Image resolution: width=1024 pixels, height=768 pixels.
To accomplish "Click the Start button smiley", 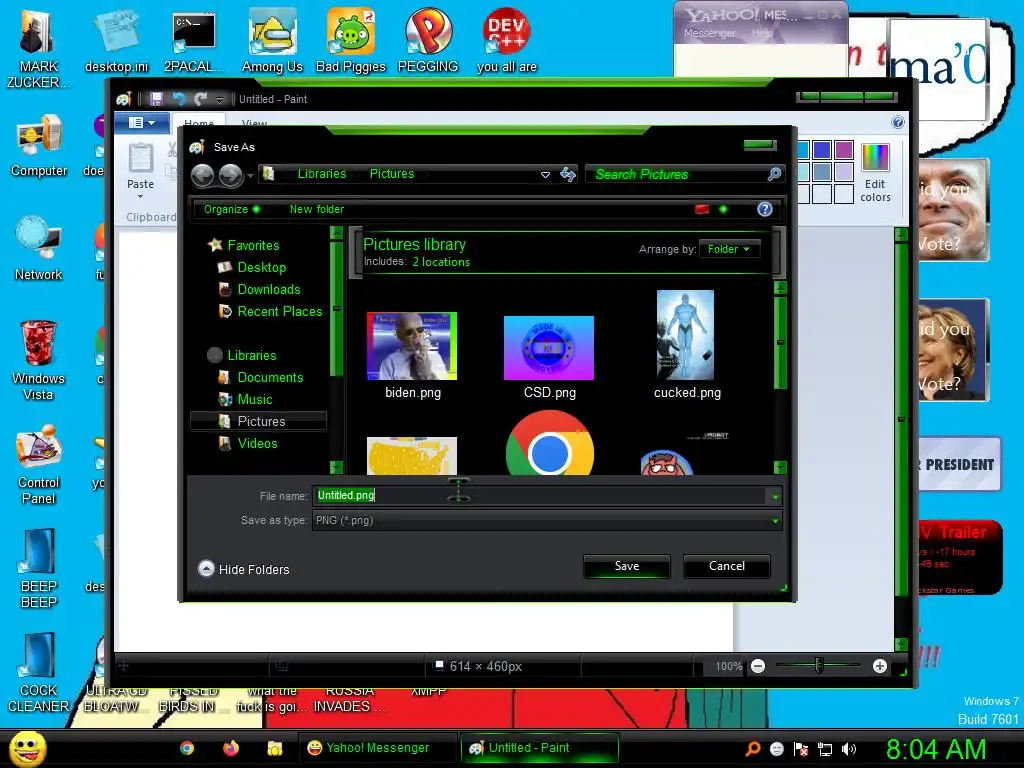I will [27, 748].
